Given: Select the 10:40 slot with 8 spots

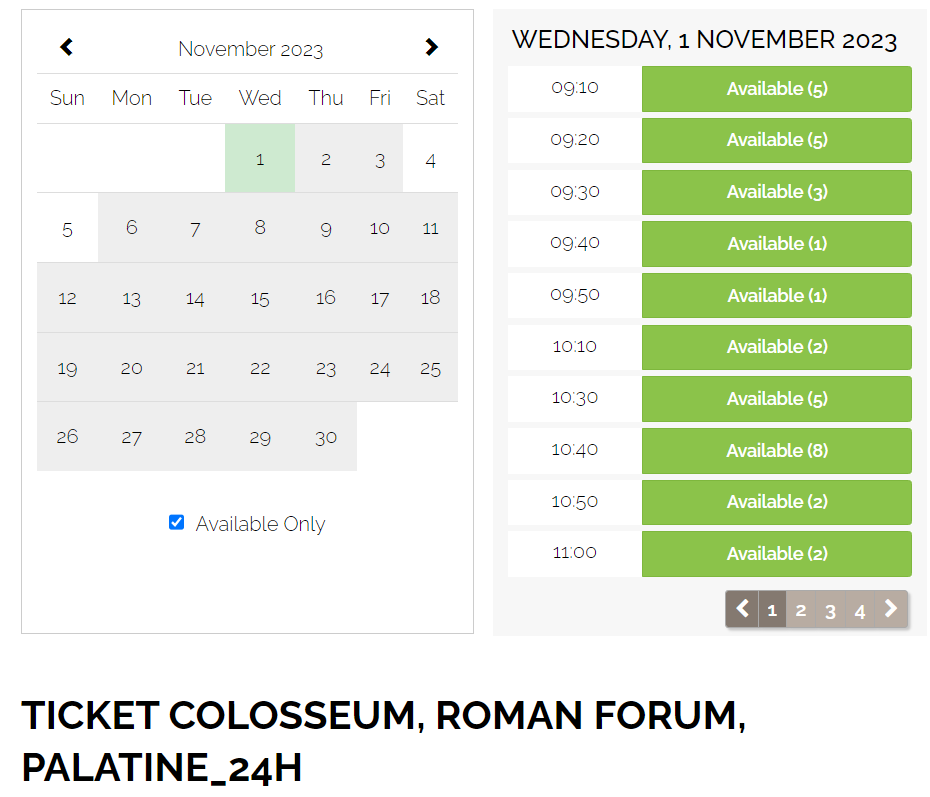Looking at the screenshot, I should click(776, 450).
